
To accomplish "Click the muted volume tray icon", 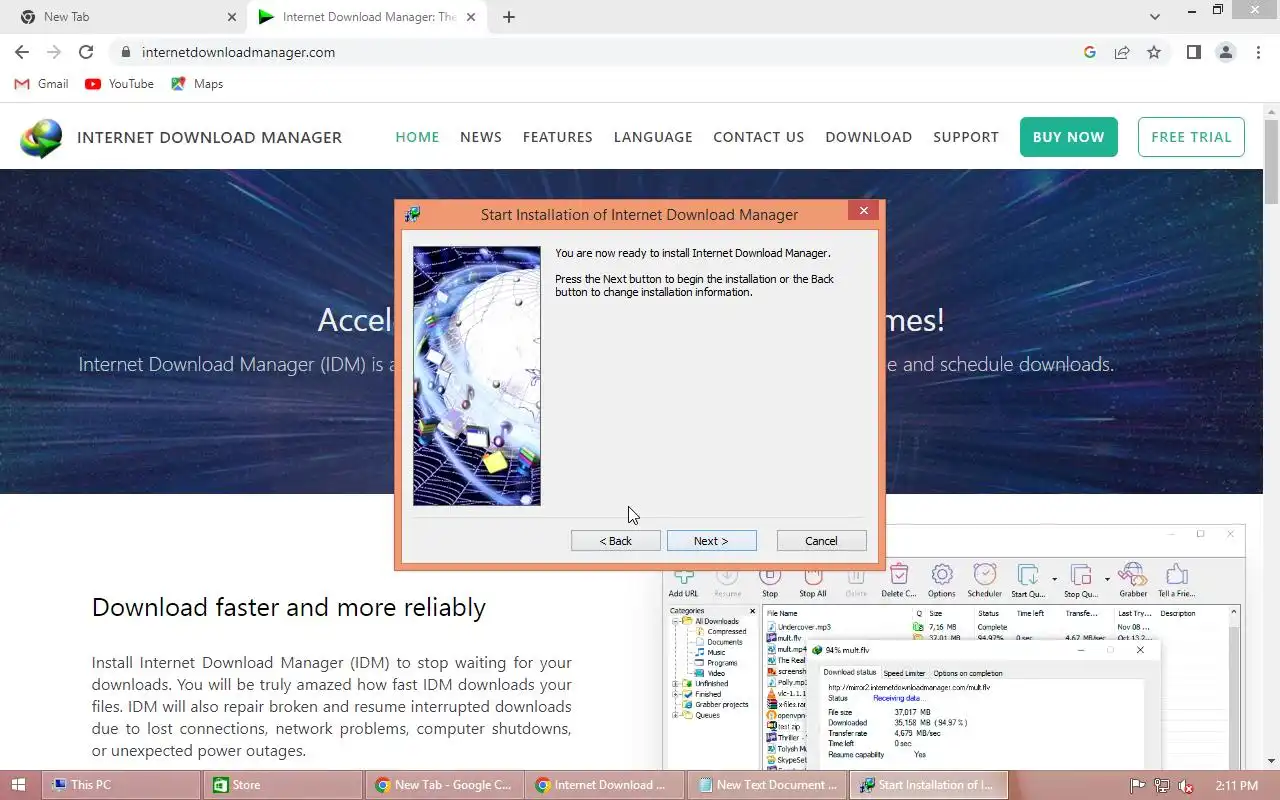I will tap(1186, 785).
